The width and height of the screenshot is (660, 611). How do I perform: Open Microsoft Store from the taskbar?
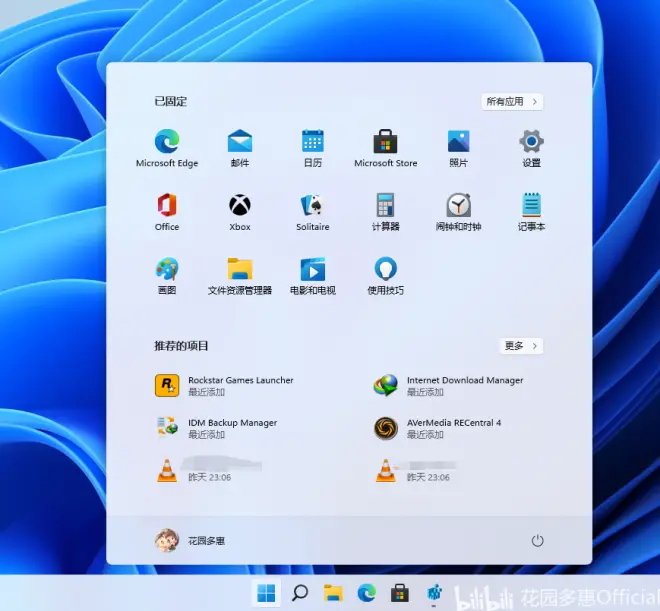click(x=400, y=593)
